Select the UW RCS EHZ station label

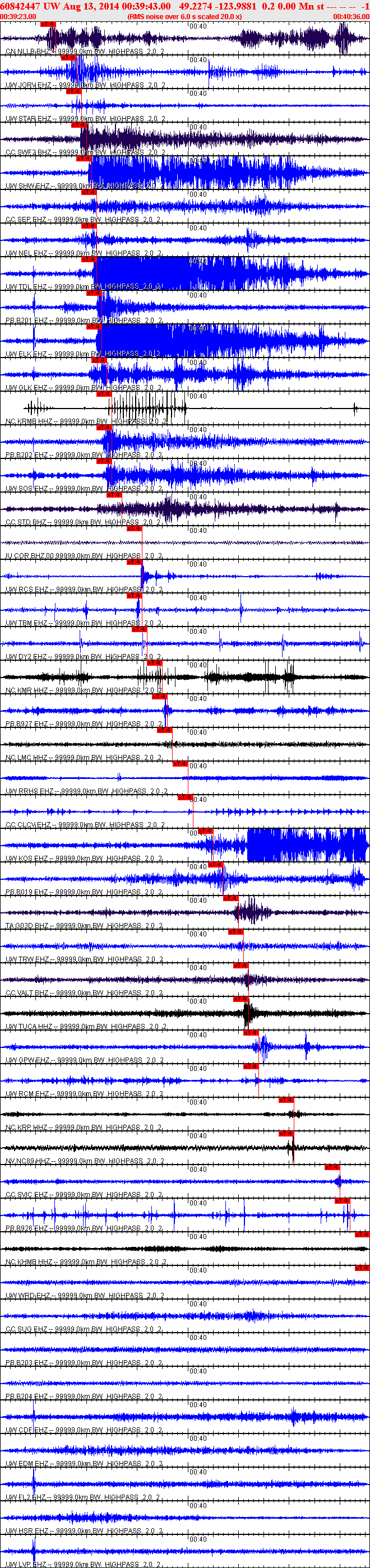click(84, 589)
